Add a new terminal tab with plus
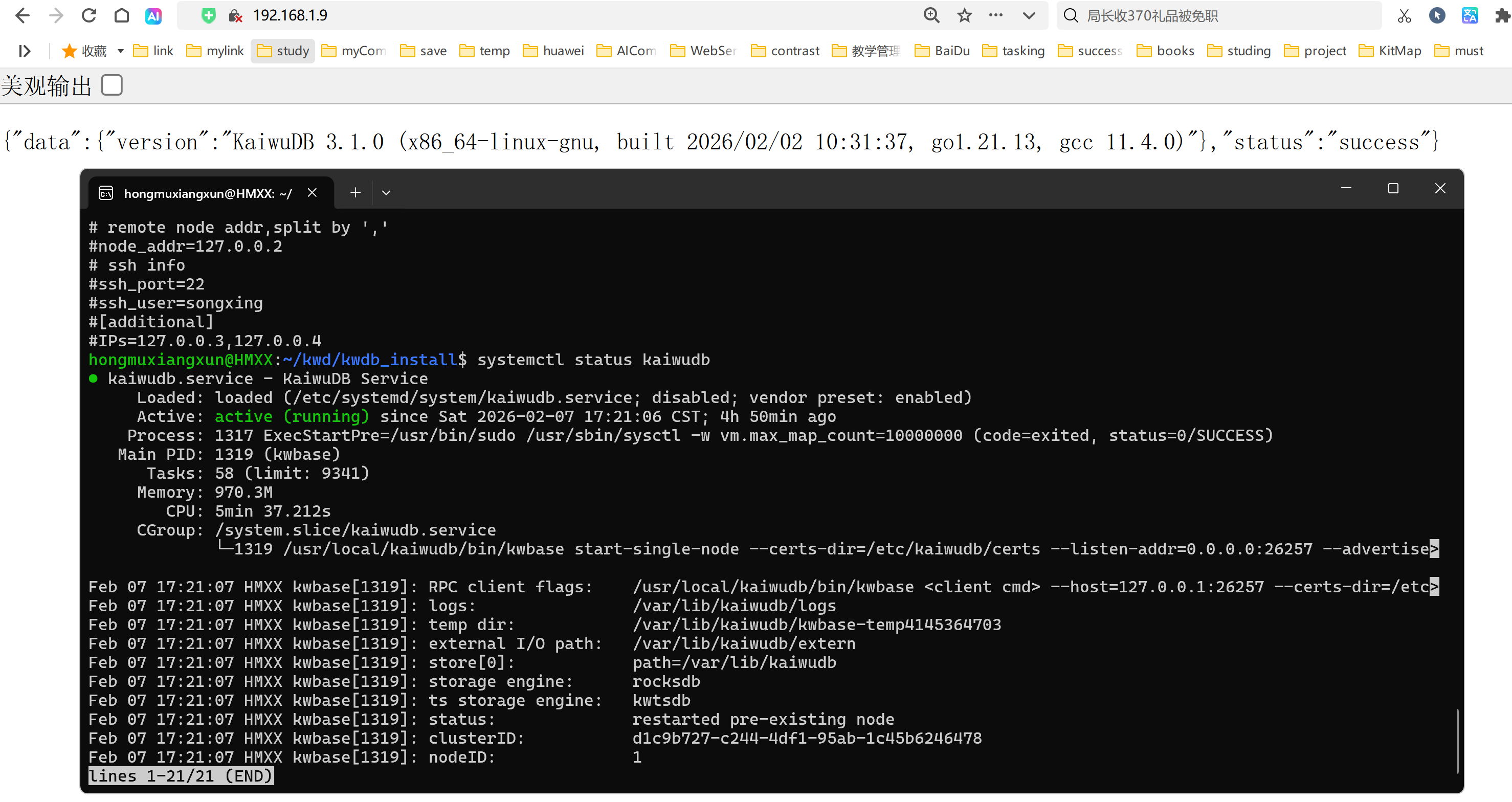Viewport: 1512px width, 802px height. 355,193
